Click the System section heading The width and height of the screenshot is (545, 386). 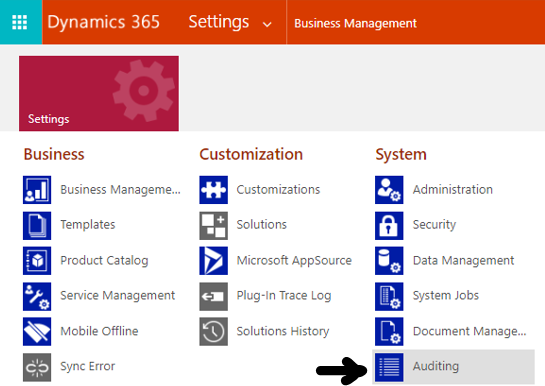point(401,155)
